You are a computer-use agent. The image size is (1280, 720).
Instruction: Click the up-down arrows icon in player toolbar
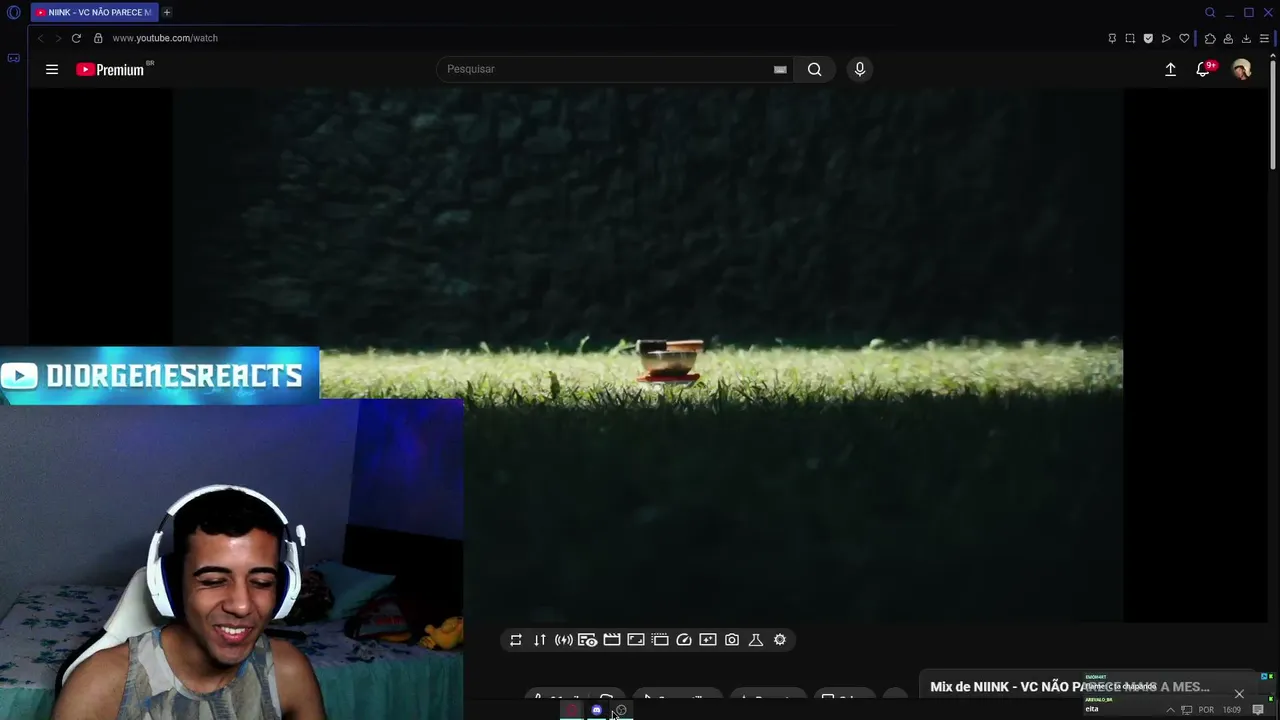click(540, 640)
